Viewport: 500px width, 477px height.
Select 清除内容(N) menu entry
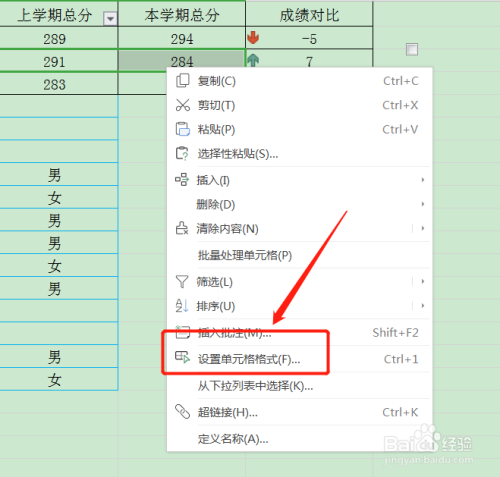(x=299, y=229)
